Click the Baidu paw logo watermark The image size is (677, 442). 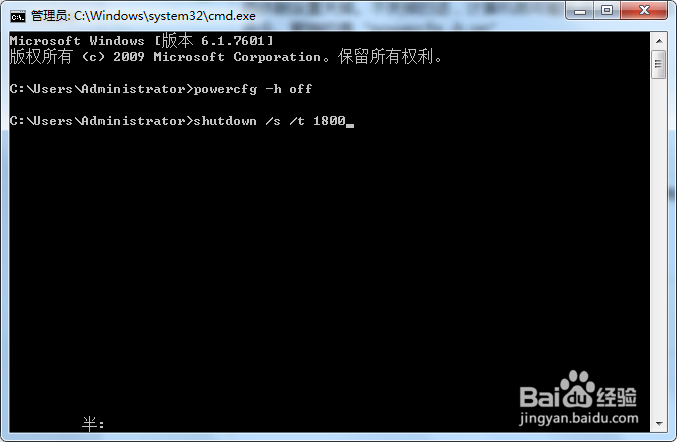coord(577,388)
